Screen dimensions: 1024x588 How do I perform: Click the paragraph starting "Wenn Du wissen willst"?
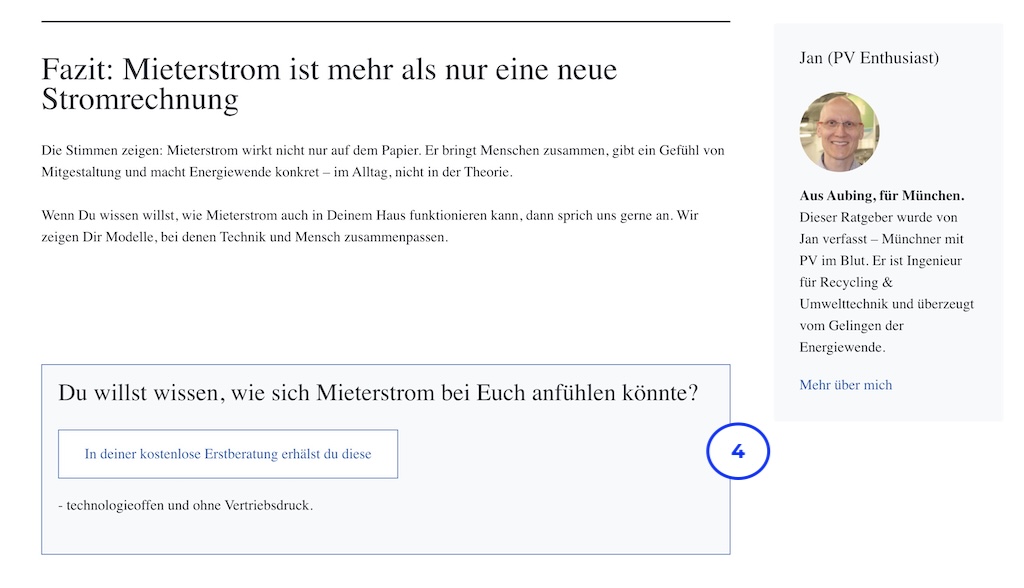click(370, 226)
